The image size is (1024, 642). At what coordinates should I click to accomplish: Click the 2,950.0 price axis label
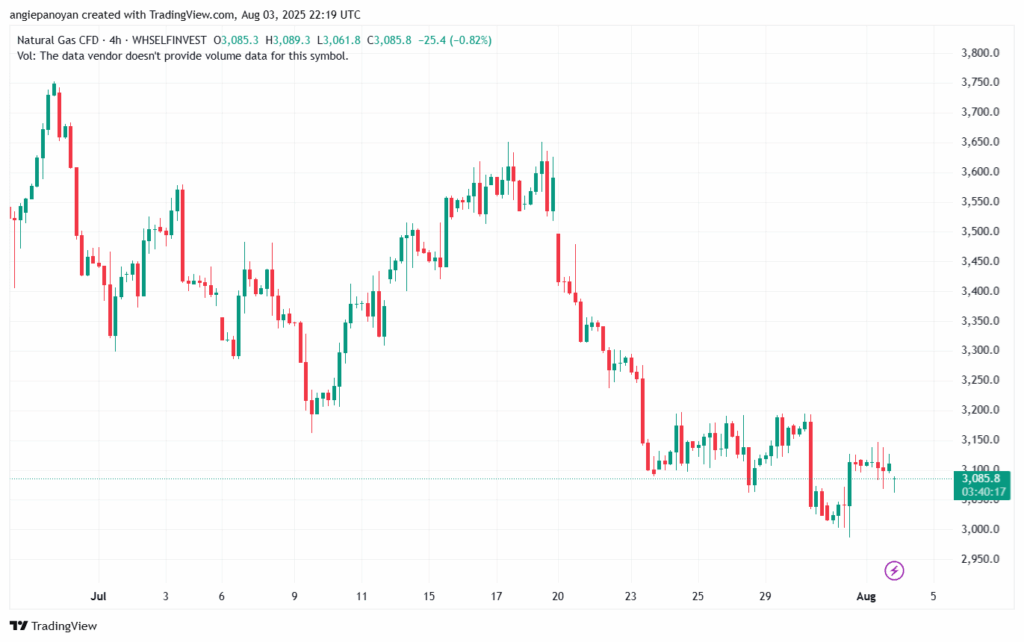980,559
